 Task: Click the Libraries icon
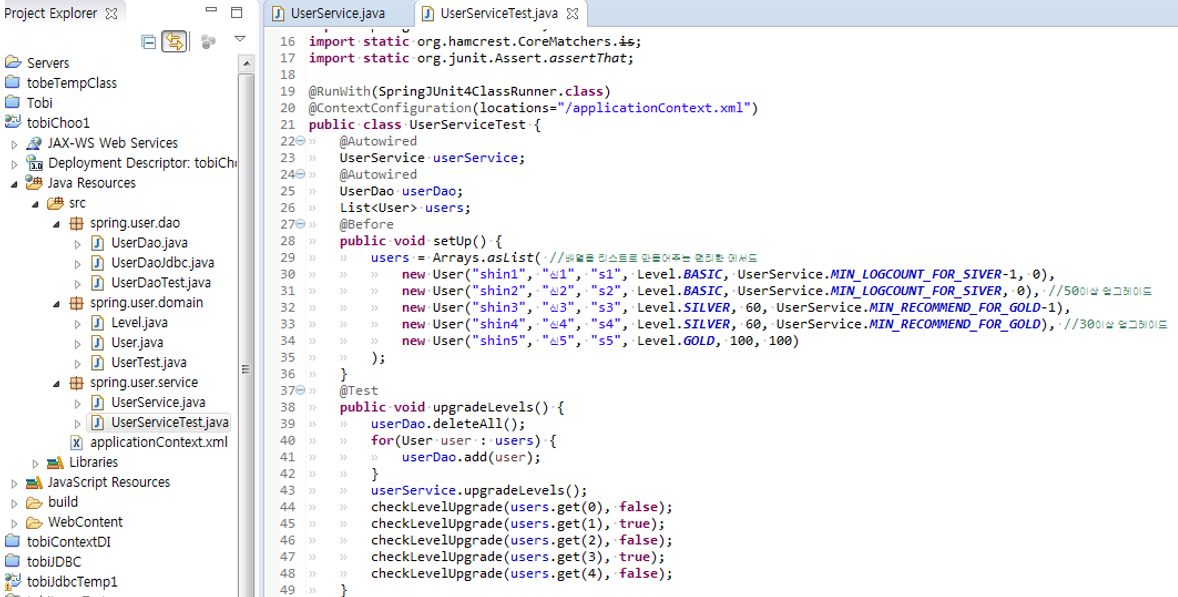pos(55,462)
